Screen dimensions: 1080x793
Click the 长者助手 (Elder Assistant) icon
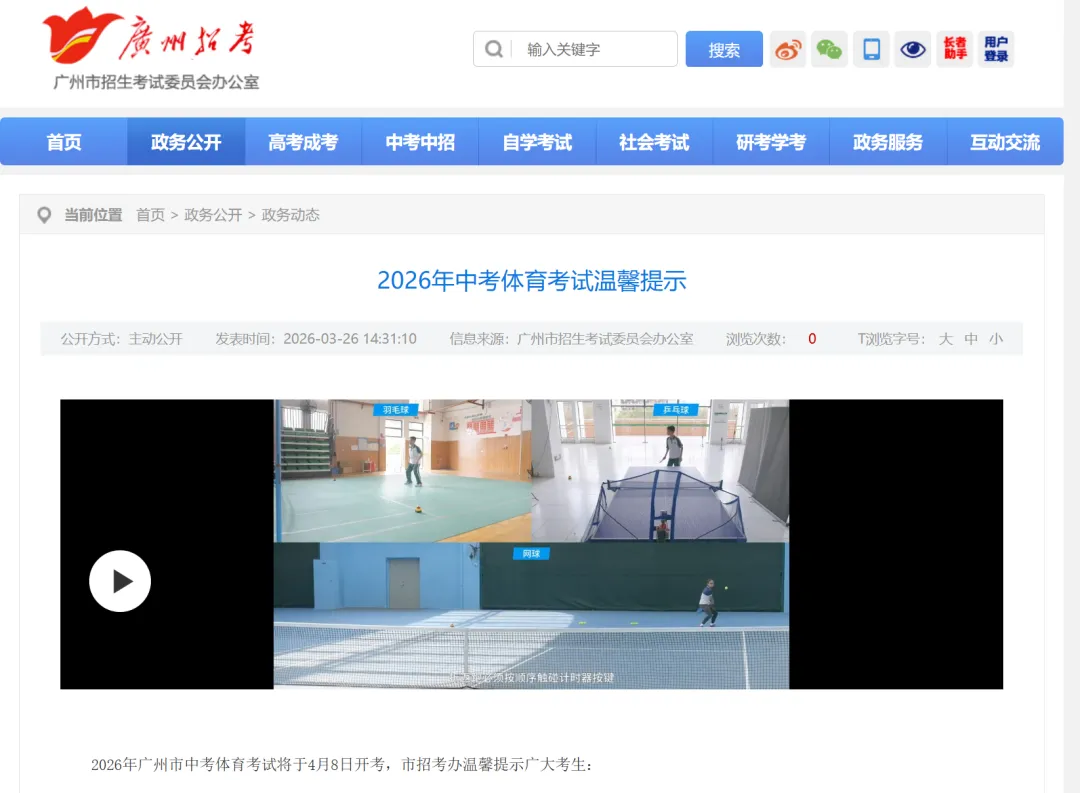click(954, 49)
